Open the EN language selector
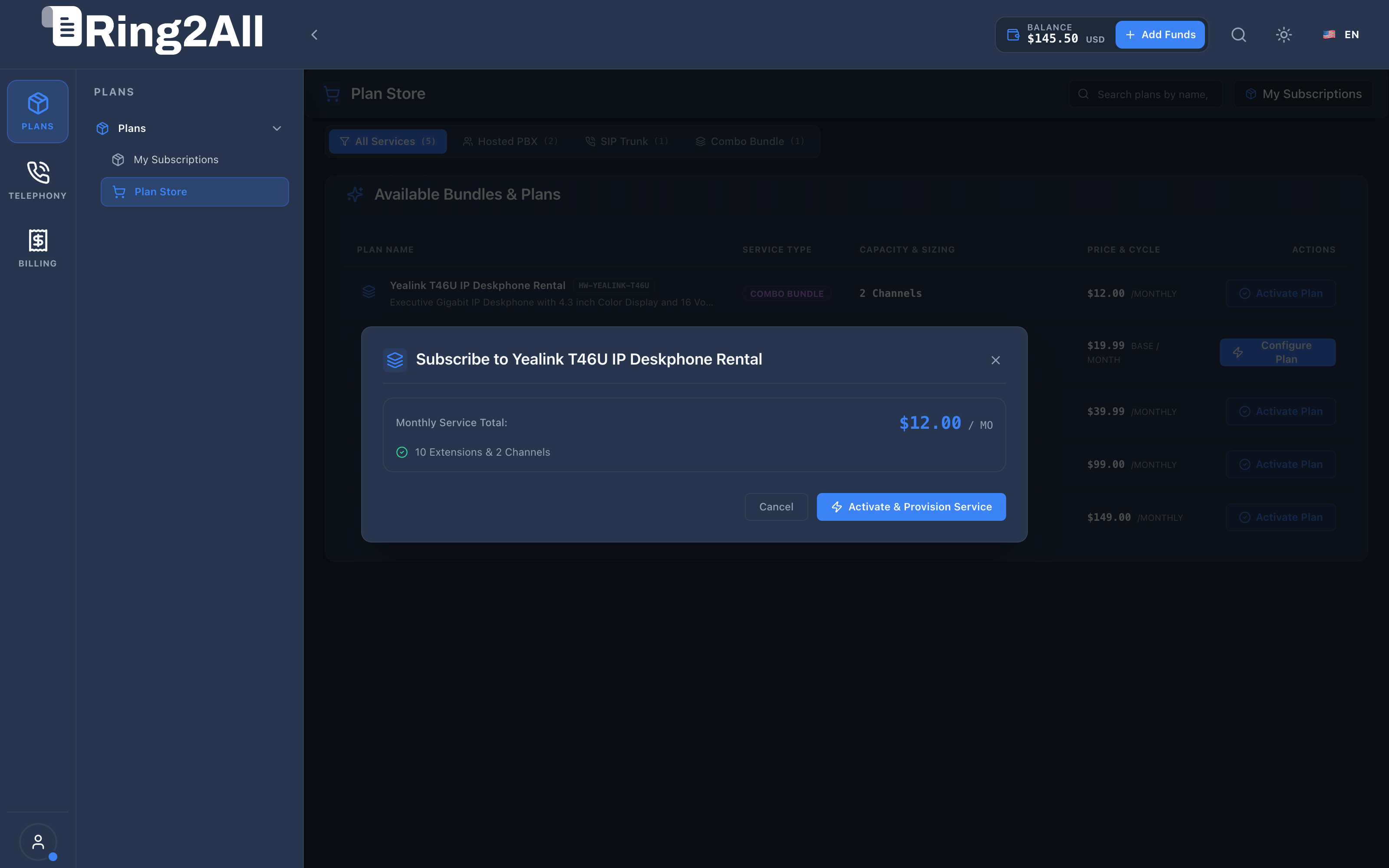1389x868 pixels. (1341, 35)
